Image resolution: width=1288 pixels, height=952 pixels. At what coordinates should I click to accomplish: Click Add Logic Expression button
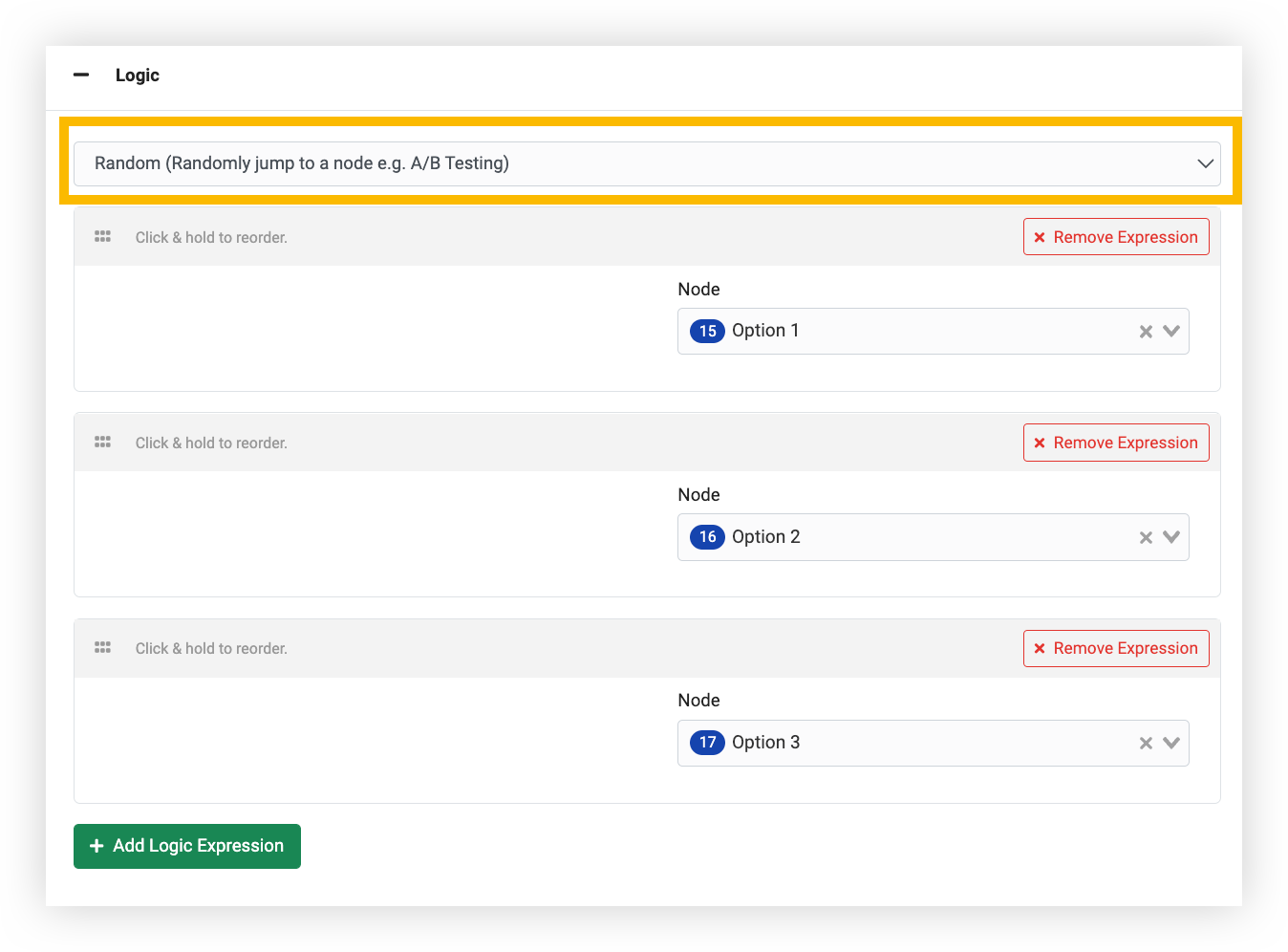[x=187, y=846]
